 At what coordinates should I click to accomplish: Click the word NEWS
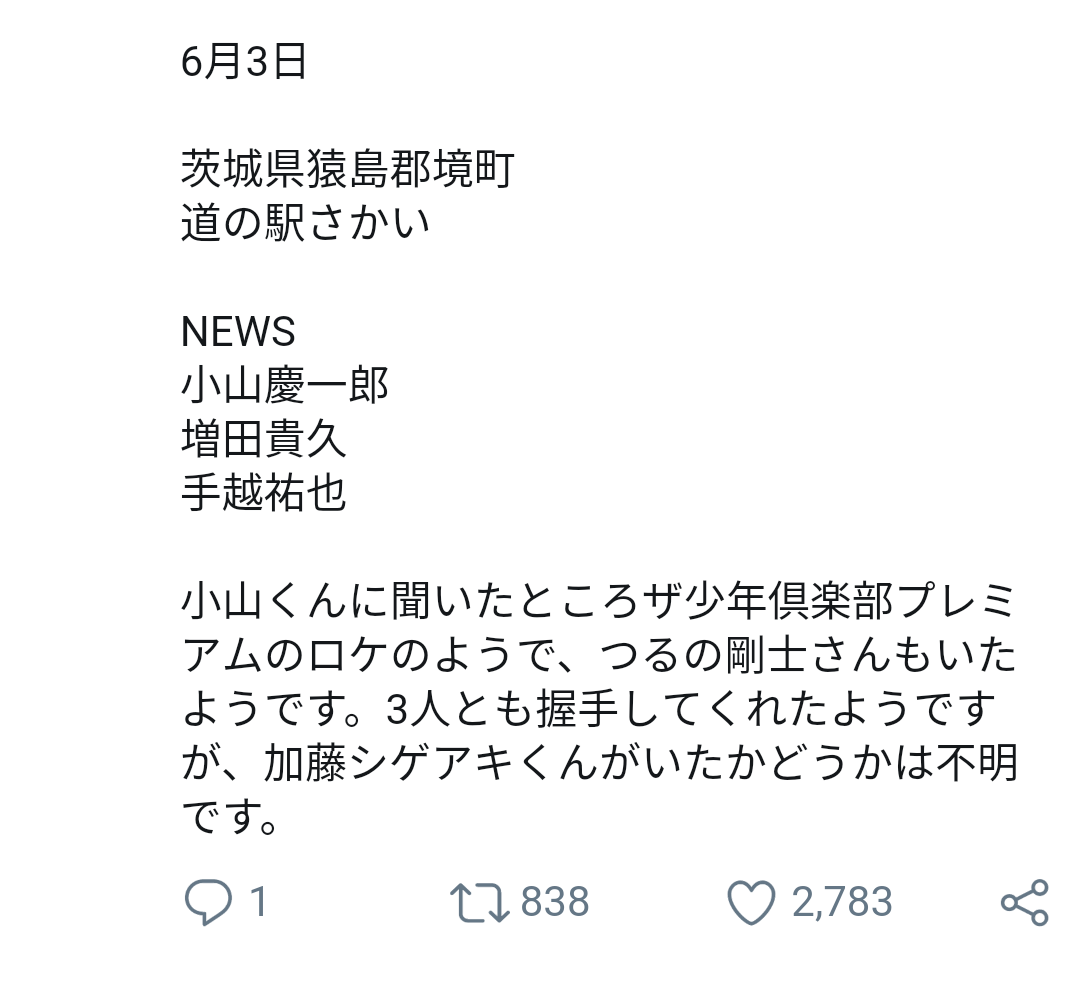click(238, 331)
